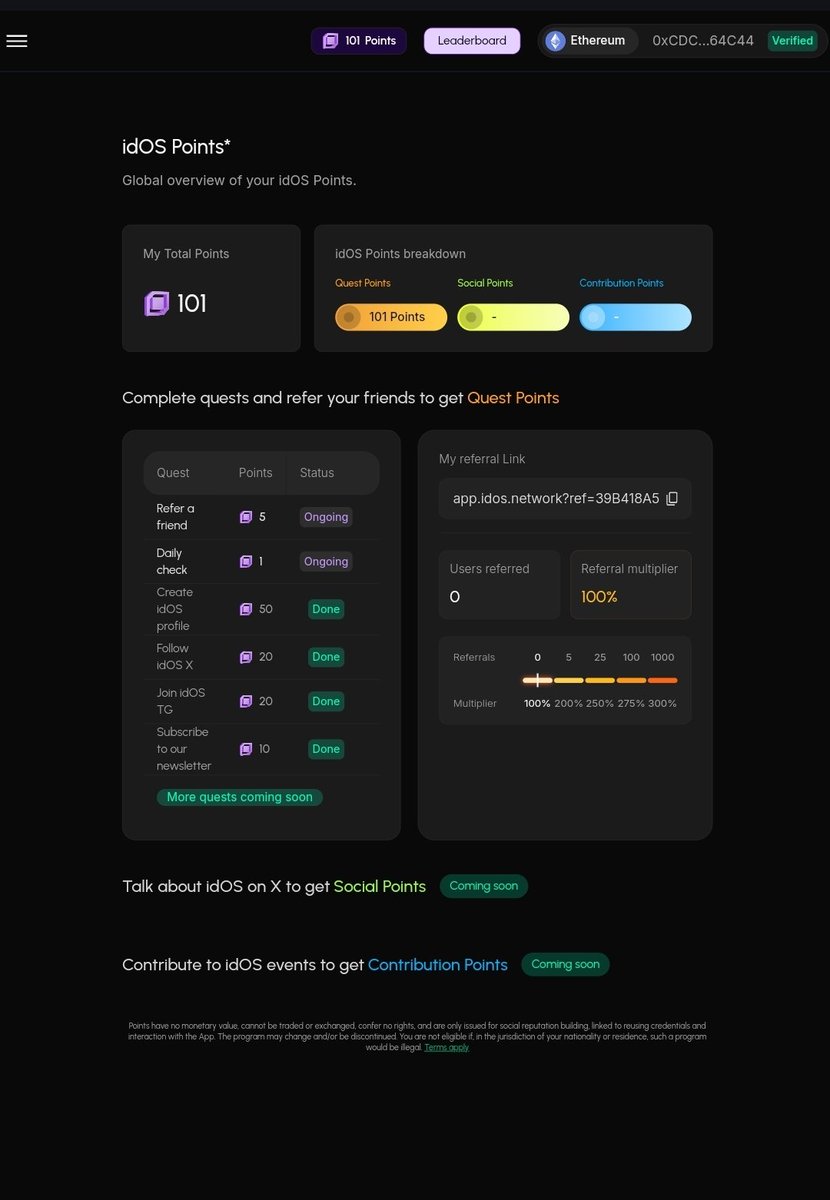Click the Refer a friend quest name
The height and width of the screenshot is (1200, 830).
176,517
